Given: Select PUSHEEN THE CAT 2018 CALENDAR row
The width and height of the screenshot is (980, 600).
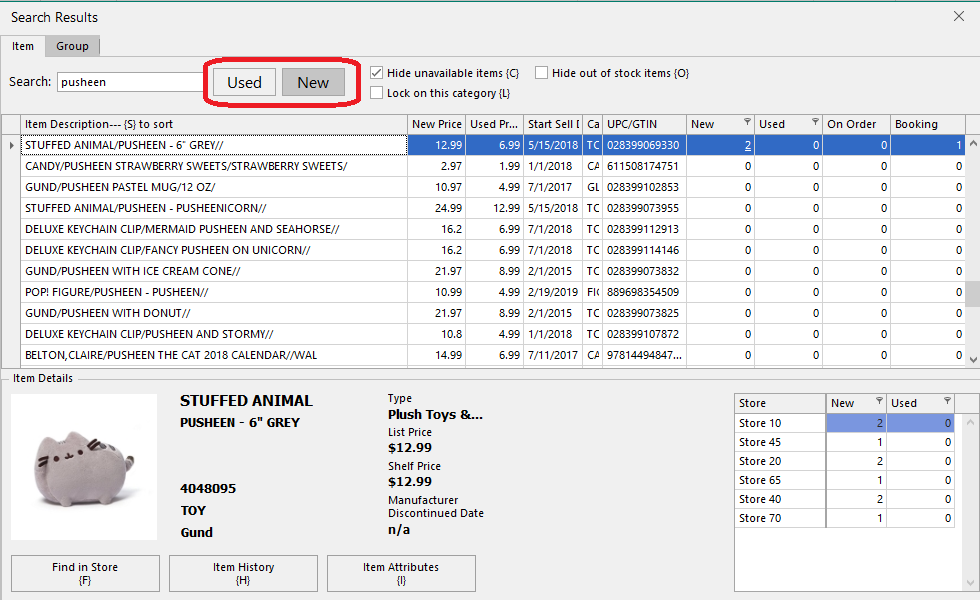Looking at the screenshot, I should coord(493,355).
